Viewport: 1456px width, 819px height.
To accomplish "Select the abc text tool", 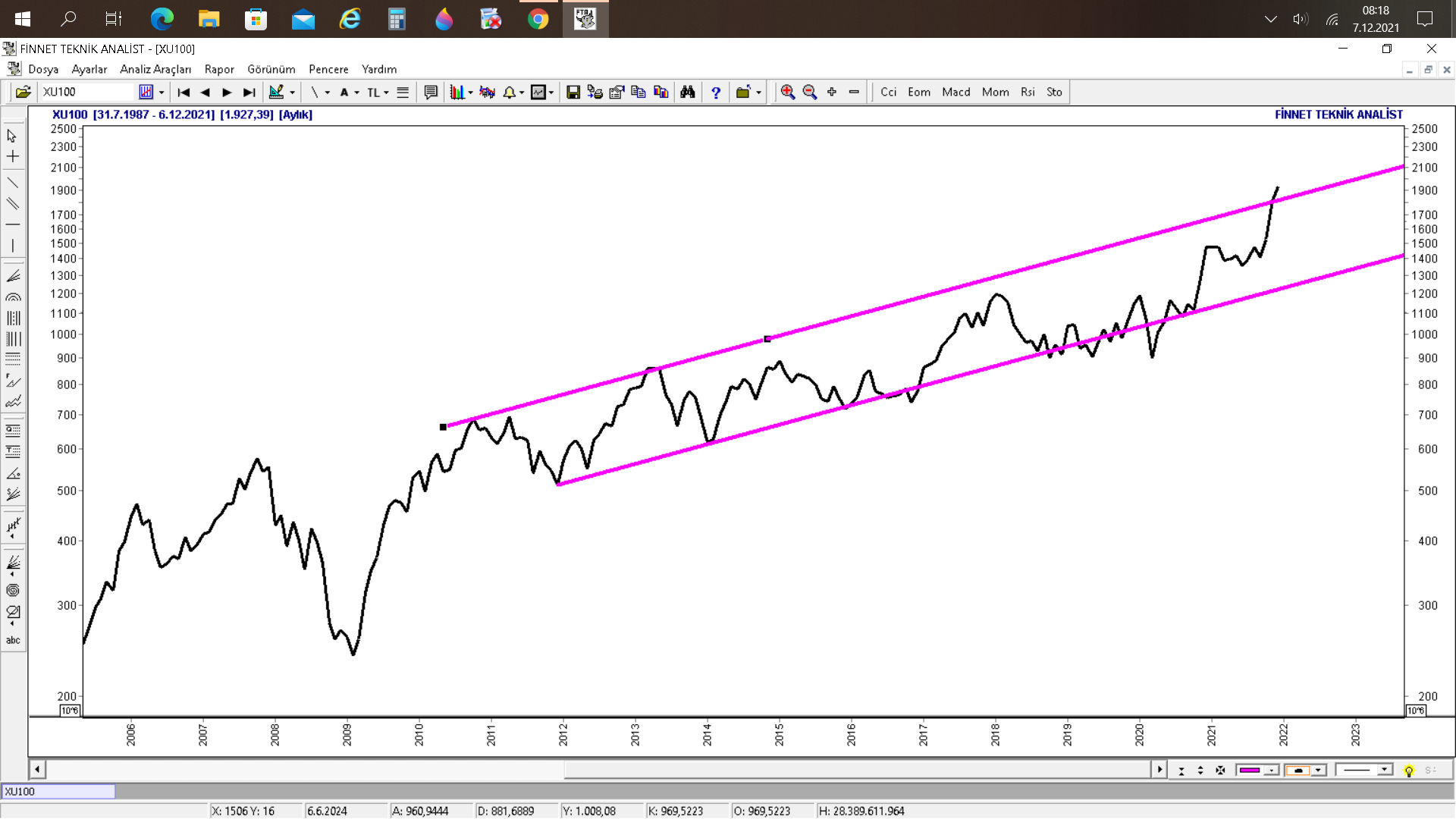I will [13, 641].
